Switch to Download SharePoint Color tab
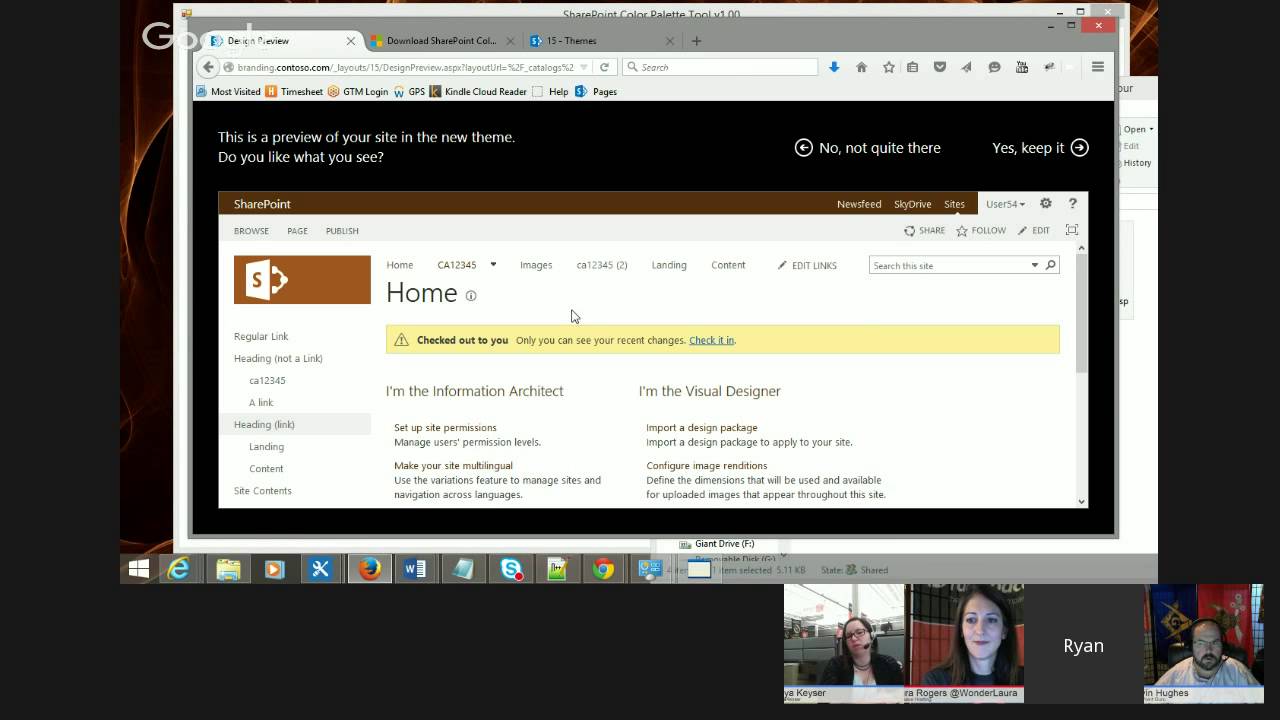Screen dimensions: 1280x720 coord(442,41)
